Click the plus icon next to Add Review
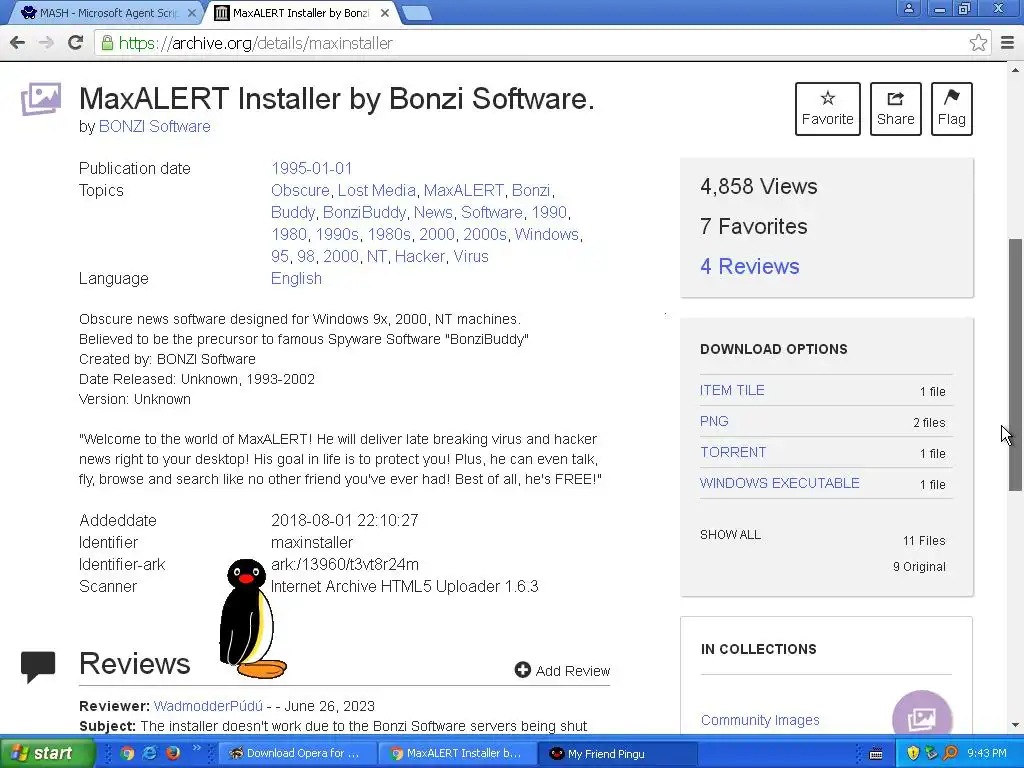 [522, 670]
